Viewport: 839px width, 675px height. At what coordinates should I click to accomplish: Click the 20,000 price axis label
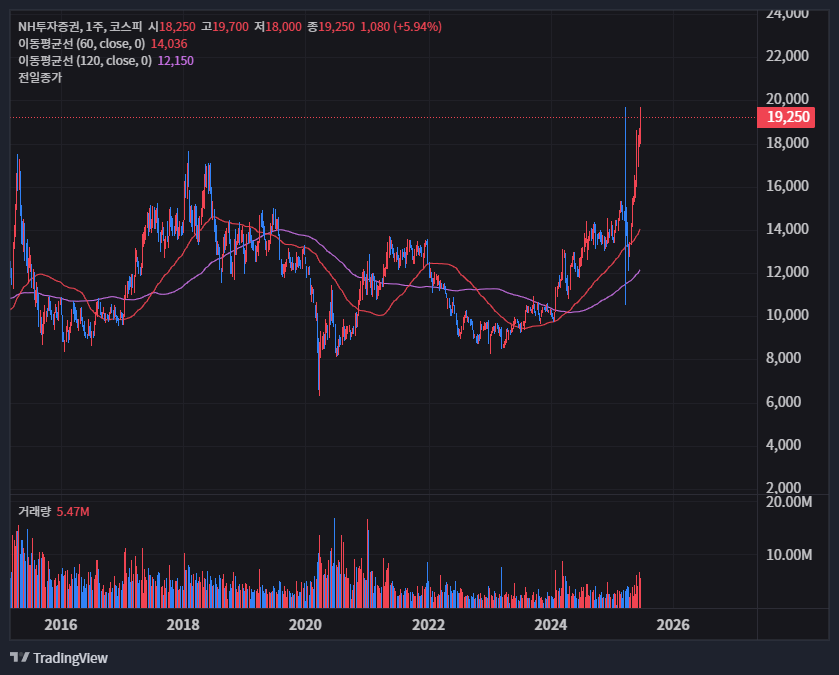pos(787,98)
